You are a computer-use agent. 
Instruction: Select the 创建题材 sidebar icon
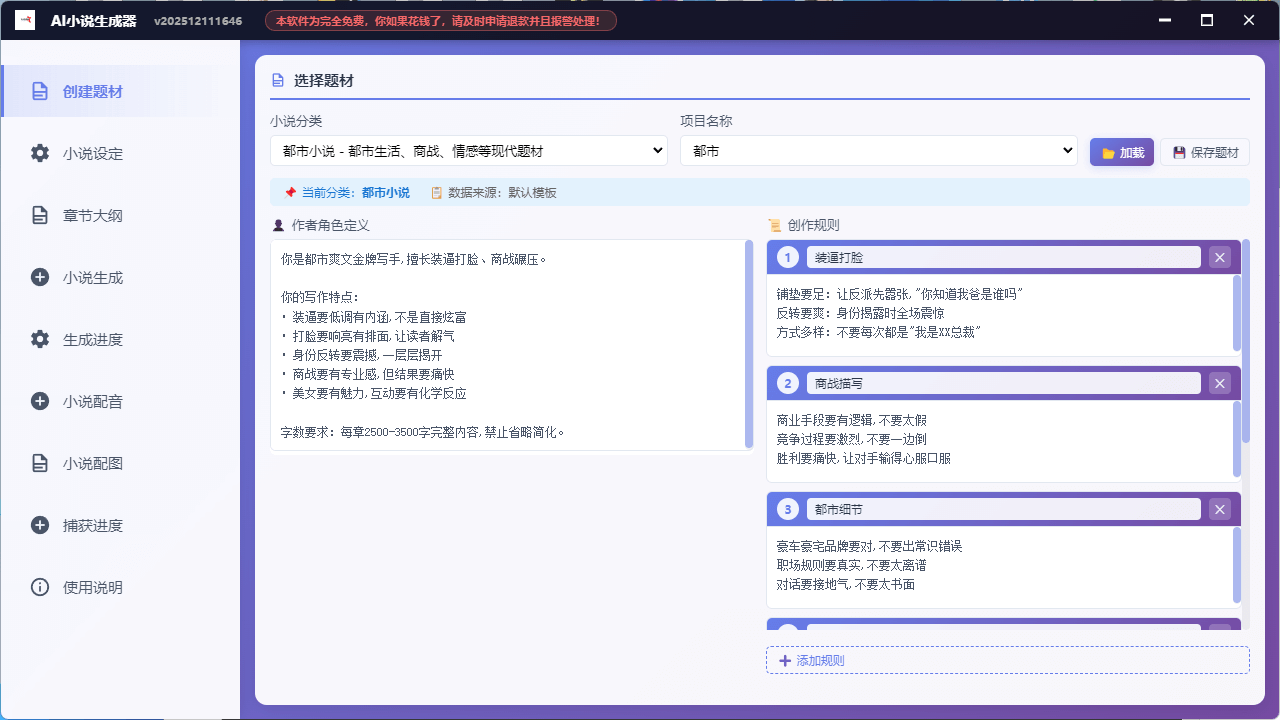[39, 90]
